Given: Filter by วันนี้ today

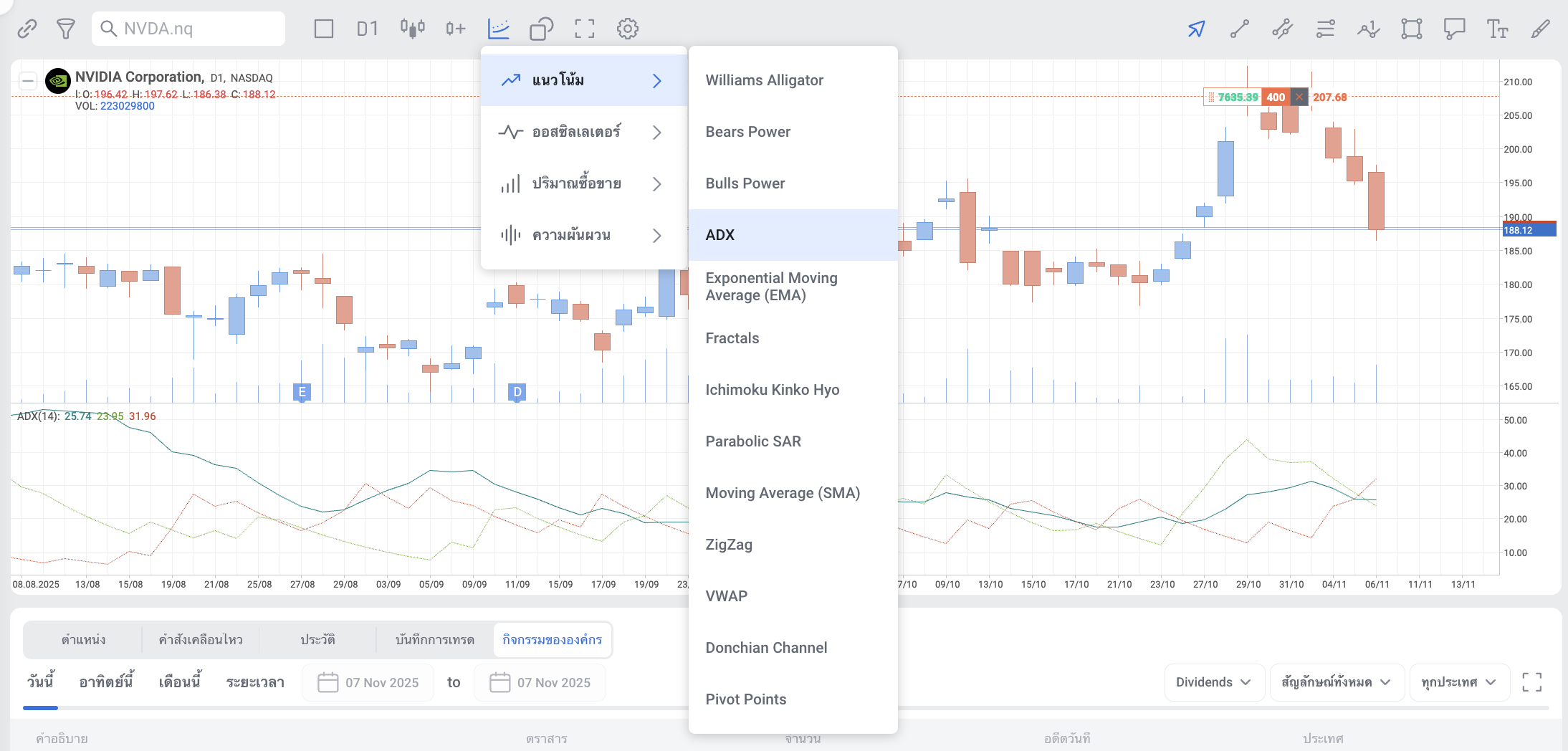Looking at the screenshot, I should point(41,682).
